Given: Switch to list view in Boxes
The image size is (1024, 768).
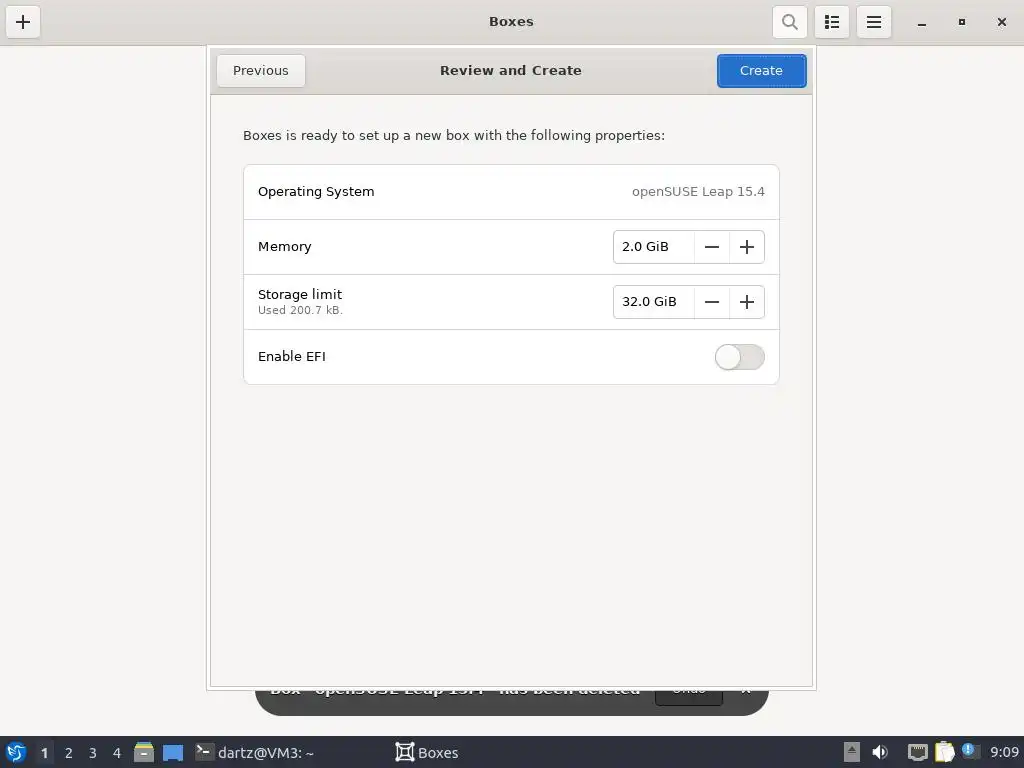Looking at the screenshot, I should tap(831, 22).
